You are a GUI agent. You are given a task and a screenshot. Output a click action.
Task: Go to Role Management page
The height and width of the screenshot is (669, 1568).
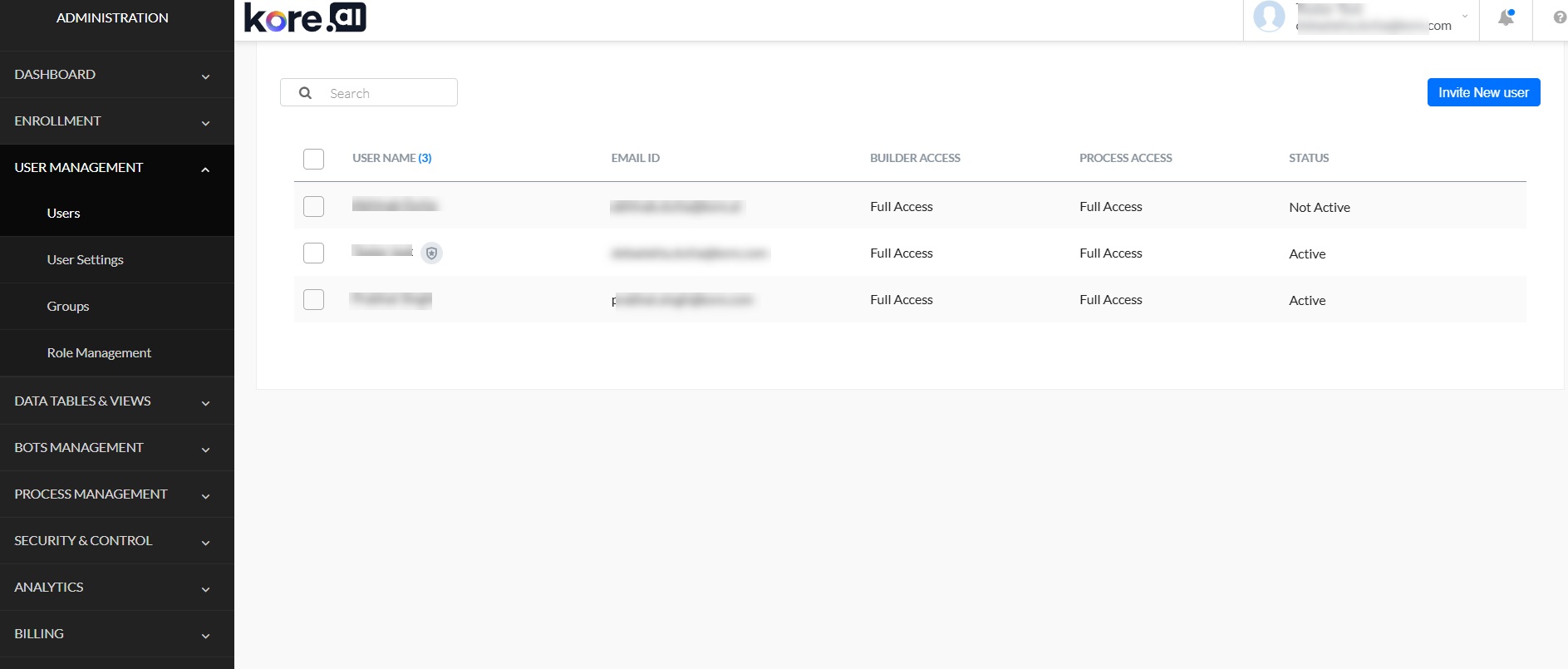(99, 353)
